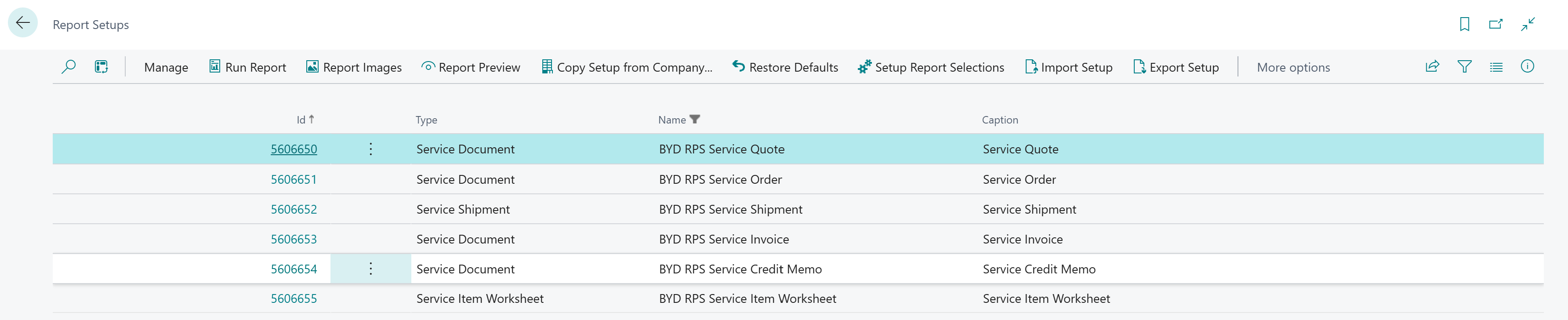1568x320 pixels.
Task: Open report Id 5606652 link
Action: tap(294, 209)
